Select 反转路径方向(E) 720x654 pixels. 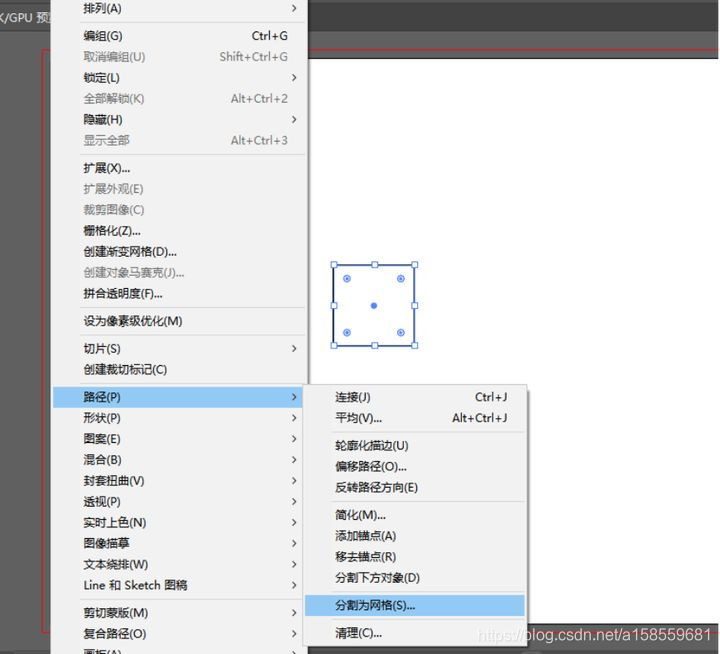415,487
